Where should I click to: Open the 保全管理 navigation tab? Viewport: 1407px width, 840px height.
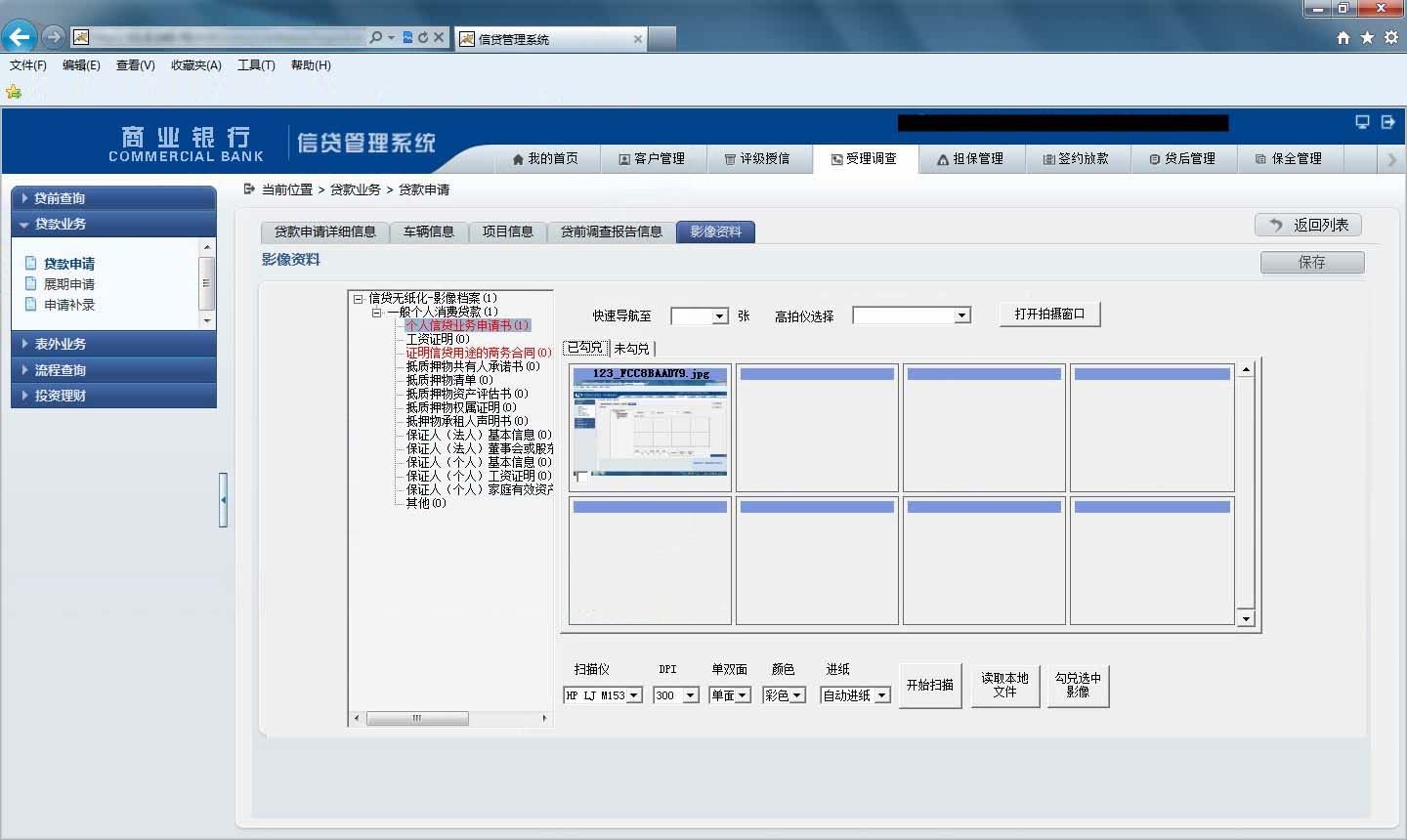1290,158
